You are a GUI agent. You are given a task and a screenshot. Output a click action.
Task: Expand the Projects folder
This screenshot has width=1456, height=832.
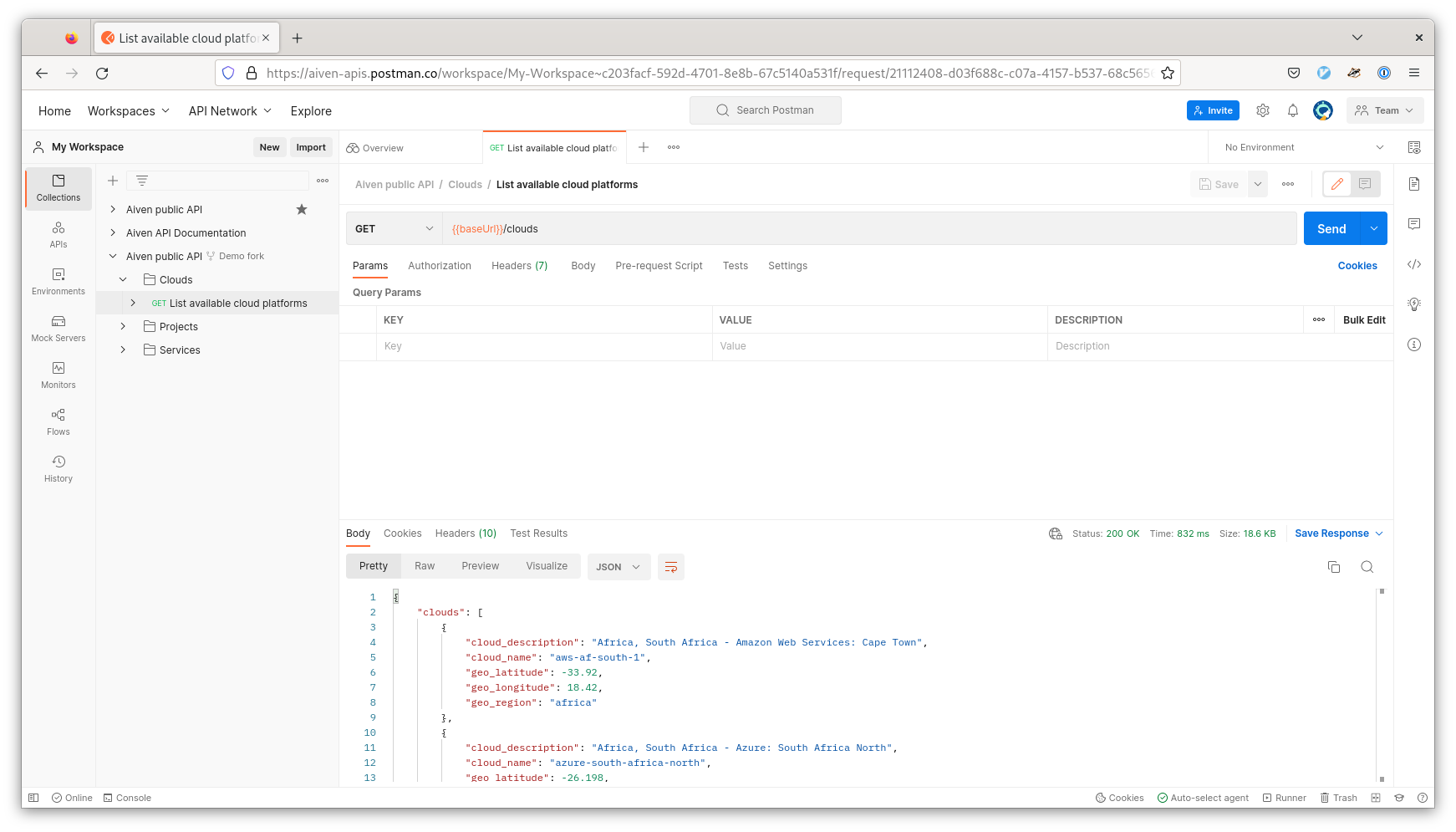click(x=123, y=327)
